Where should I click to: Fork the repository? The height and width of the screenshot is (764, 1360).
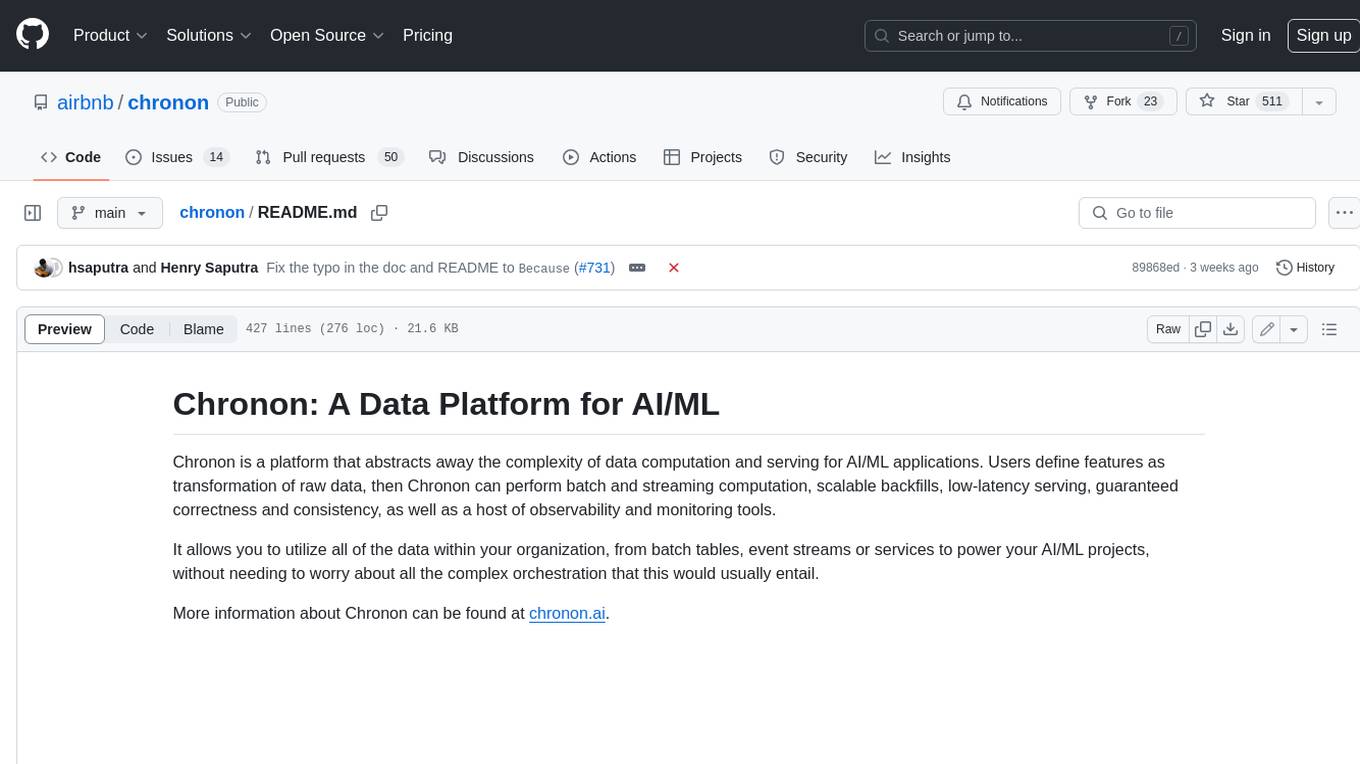(x=1122, y=102)
